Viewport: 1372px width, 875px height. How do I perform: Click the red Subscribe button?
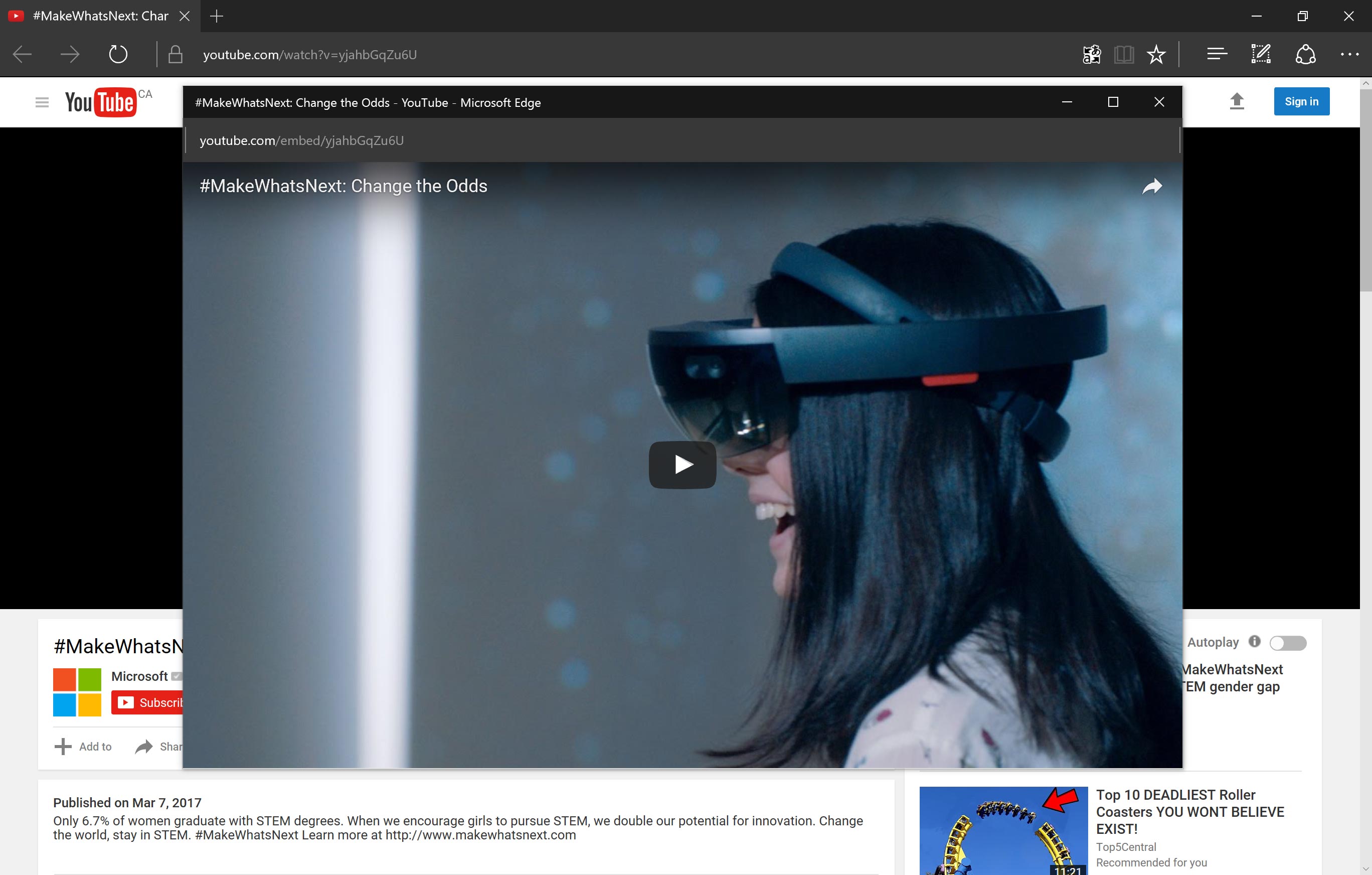pyautogui.click(x=147, y=702)
